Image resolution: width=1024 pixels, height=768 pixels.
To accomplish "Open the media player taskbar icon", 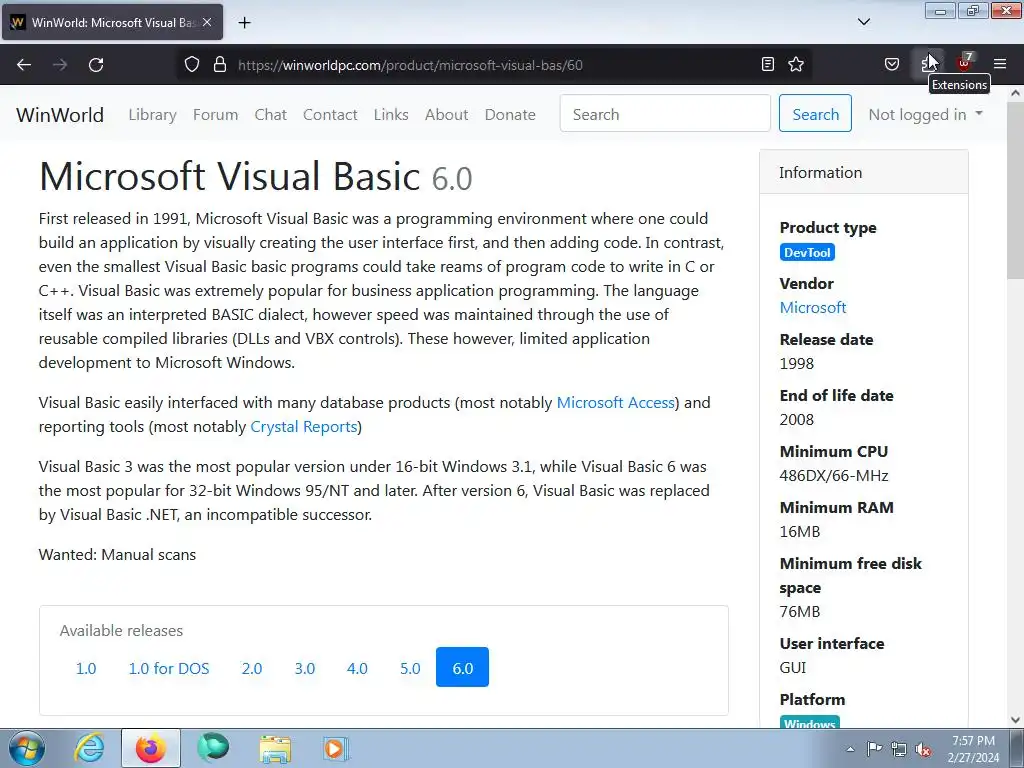I will pos(336,748).
